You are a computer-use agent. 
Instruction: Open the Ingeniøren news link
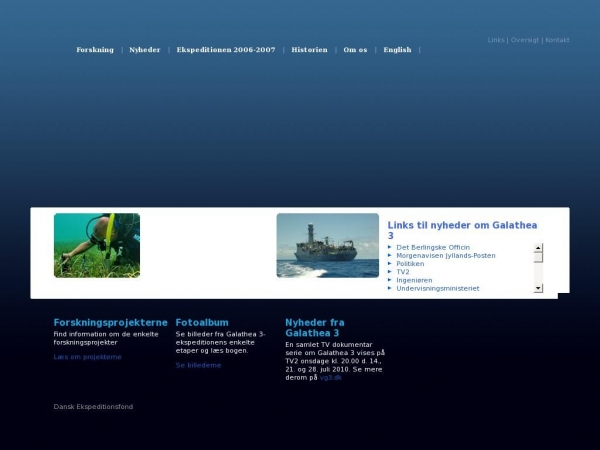pos(414,280)
